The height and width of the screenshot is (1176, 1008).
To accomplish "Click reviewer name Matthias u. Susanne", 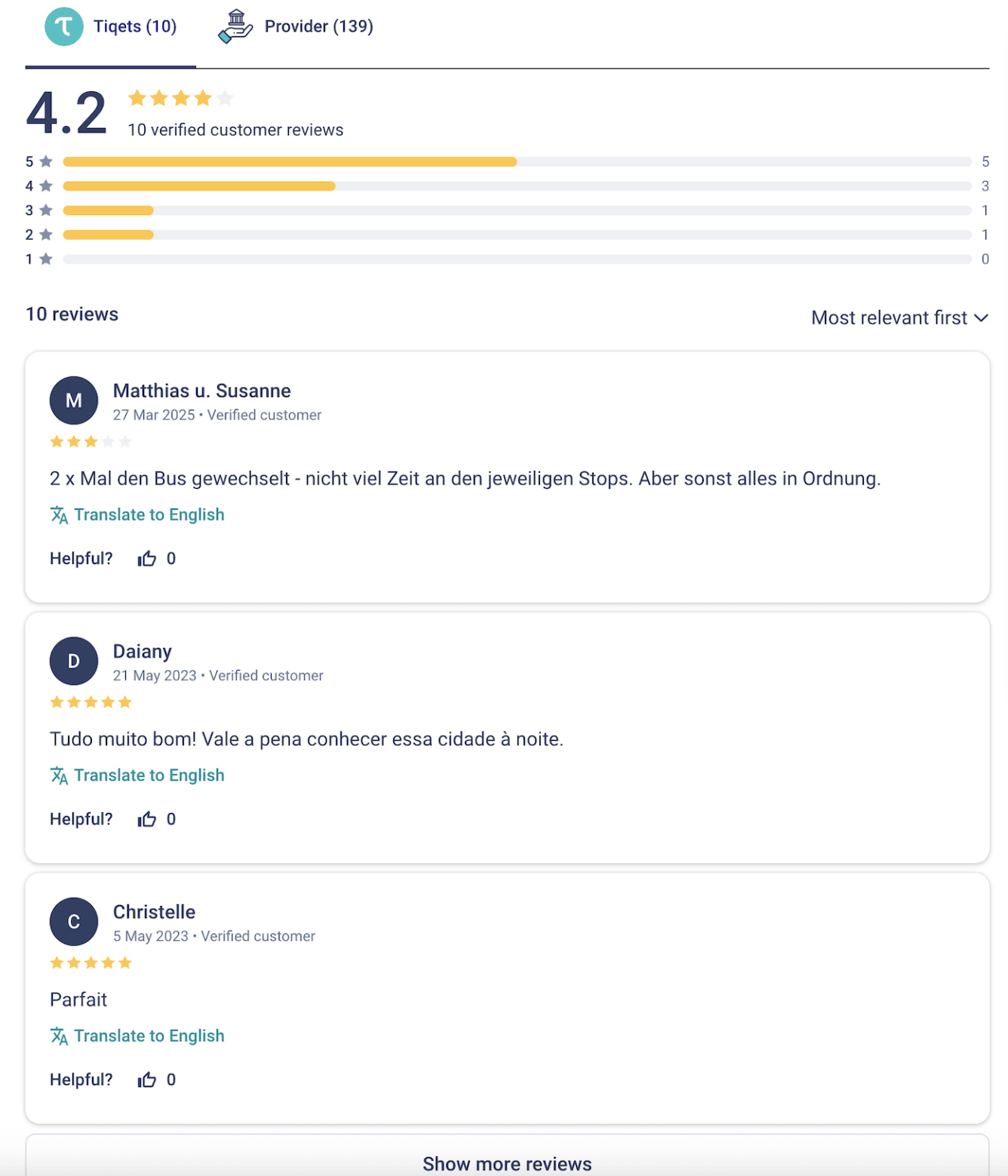I will pyautogui.click(x=201, y=391).
